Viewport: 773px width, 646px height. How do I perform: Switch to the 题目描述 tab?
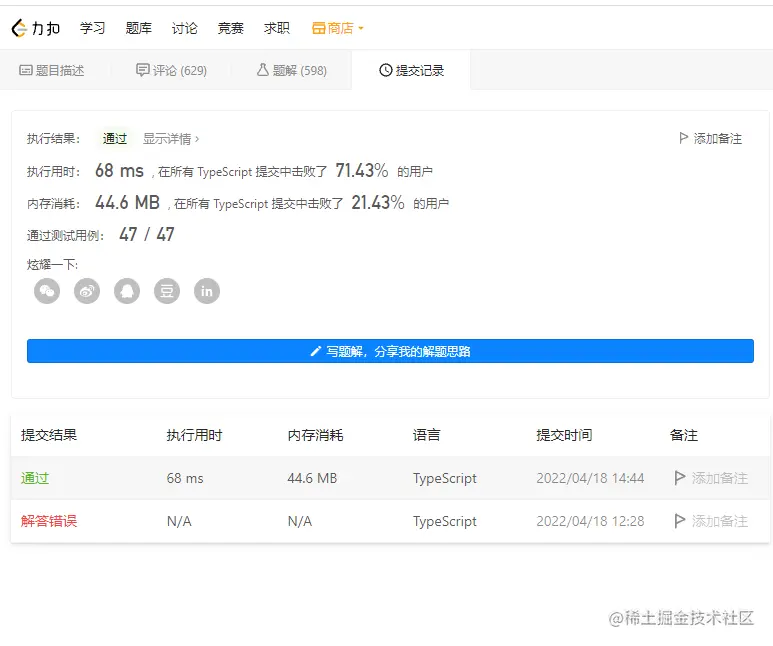pos(52,71)
